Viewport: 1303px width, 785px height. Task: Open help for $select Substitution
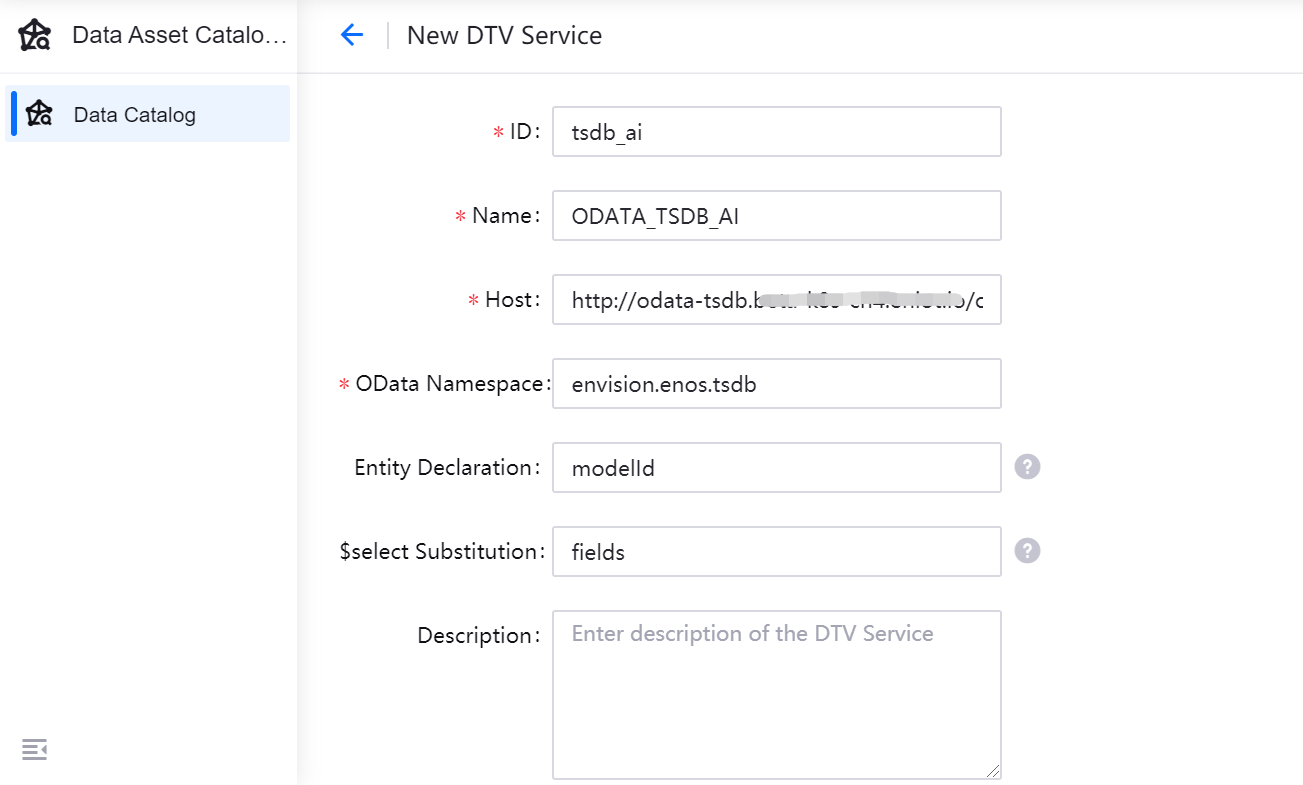[1028, 551]
